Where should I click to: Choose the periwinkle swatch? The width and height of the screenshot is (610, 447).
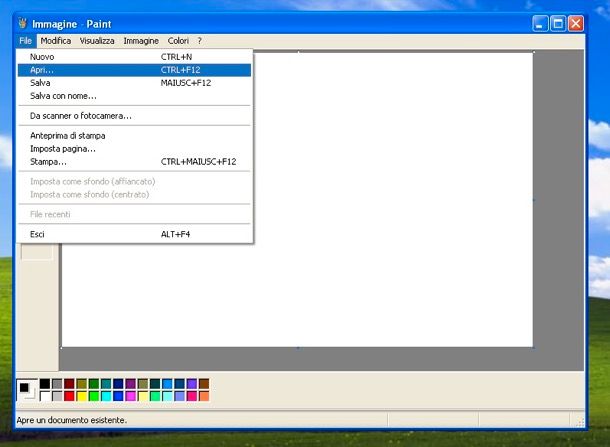(x=180, y=396)
